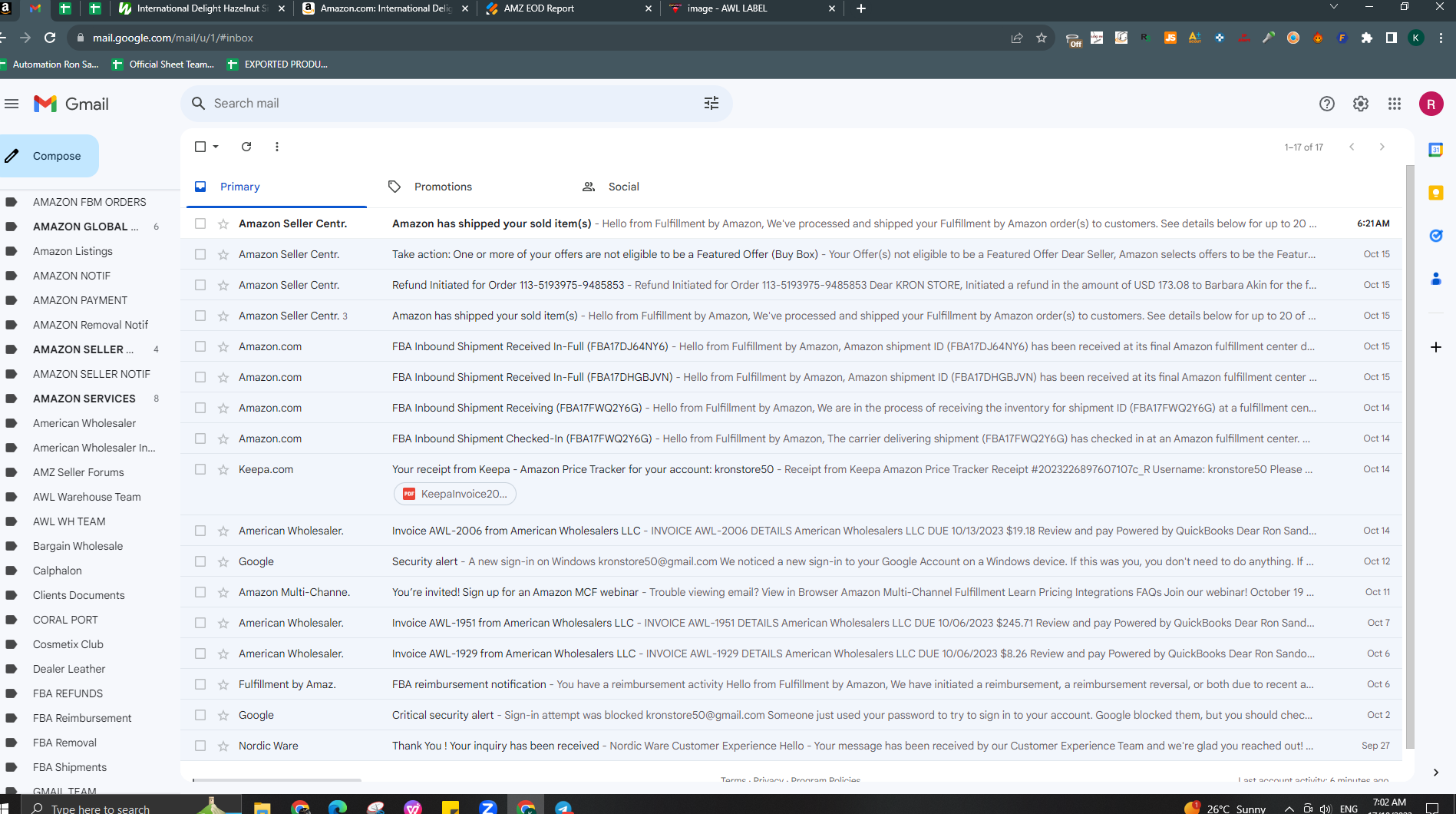Open the FBA Reimbursement label
1456x814 pixels.
coord(82,718)
